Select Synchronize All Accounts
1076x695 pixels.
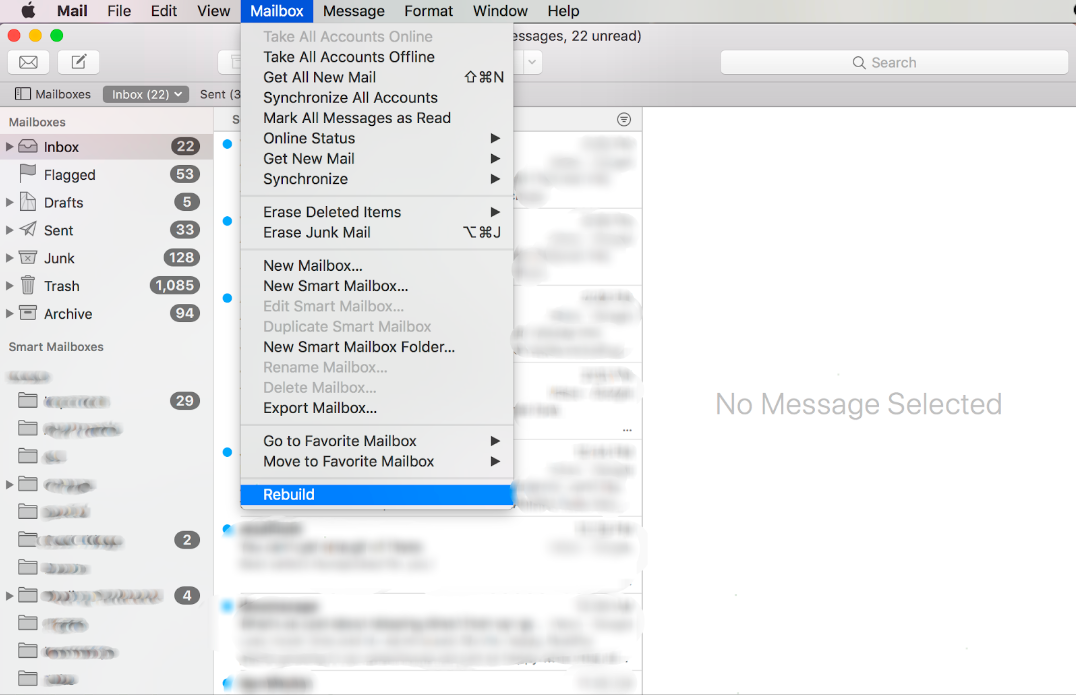[x=377, y=97]
